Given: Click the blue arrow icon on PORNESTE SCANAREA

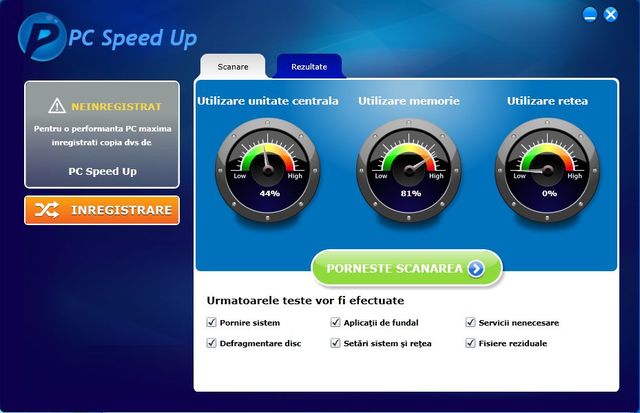Looking at the screenshot, I should [476, 269].
